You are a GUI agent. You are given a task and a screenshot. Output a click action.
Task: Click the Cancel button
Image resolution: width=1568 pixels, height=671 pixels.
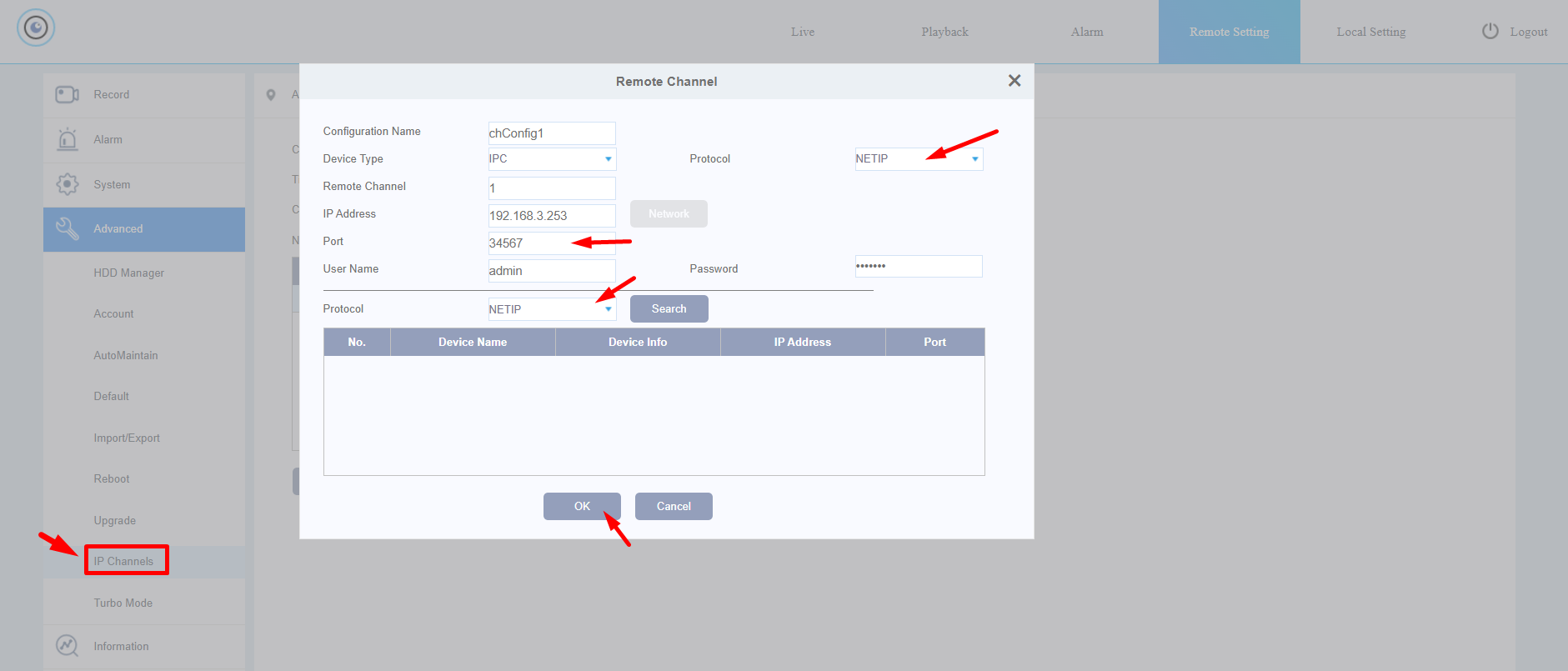click(674, 506)
